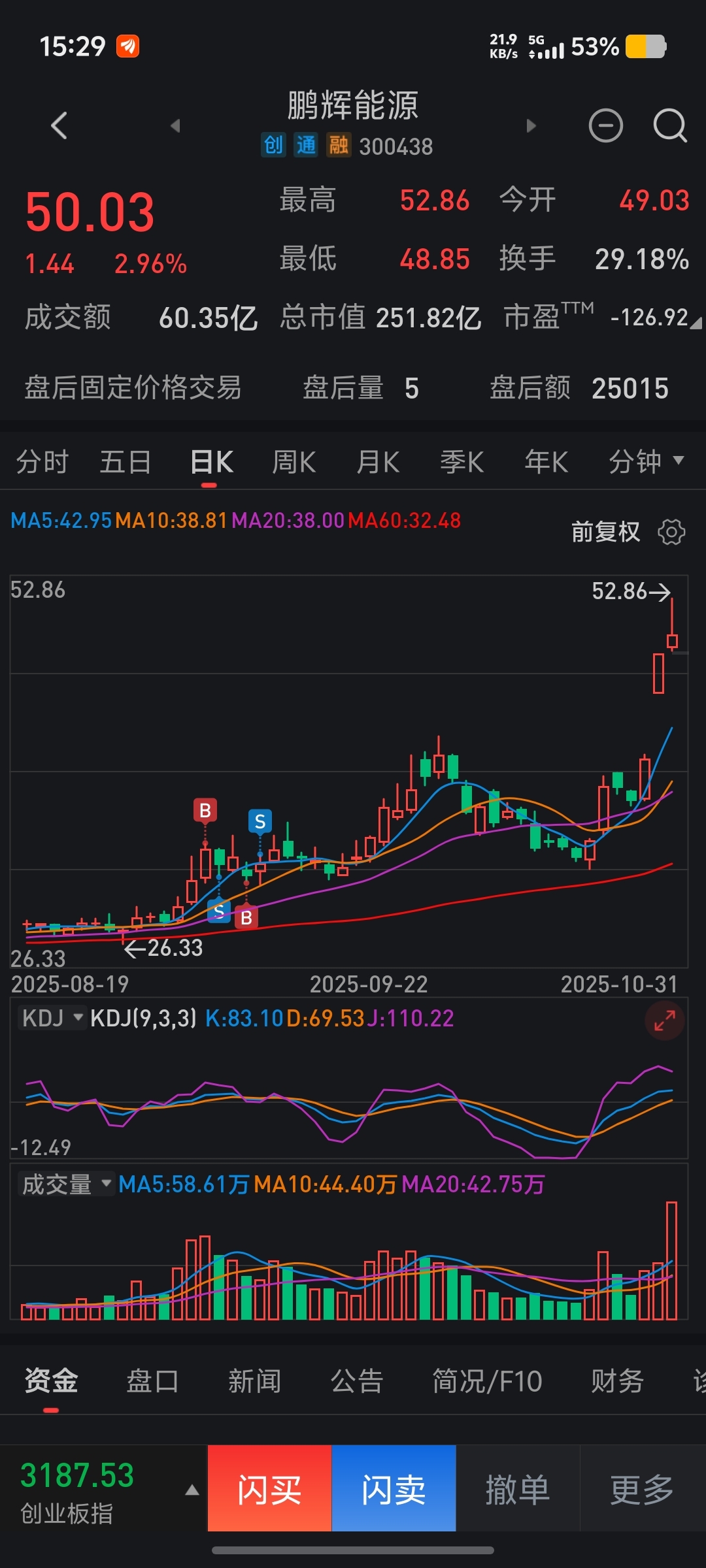Tap the 撤单 cancel order button
Image resolution: width=706 pixels, height=1568 pixels.
point(518,1488)
